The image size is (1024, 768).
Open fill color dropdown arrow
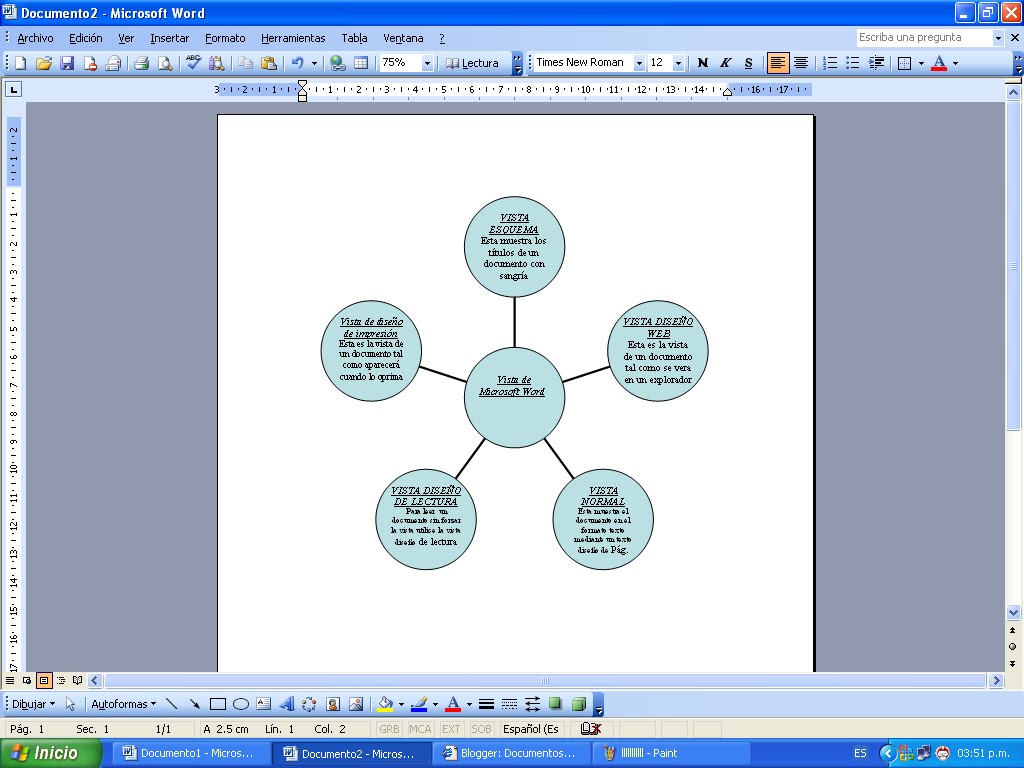coord(401,704)
